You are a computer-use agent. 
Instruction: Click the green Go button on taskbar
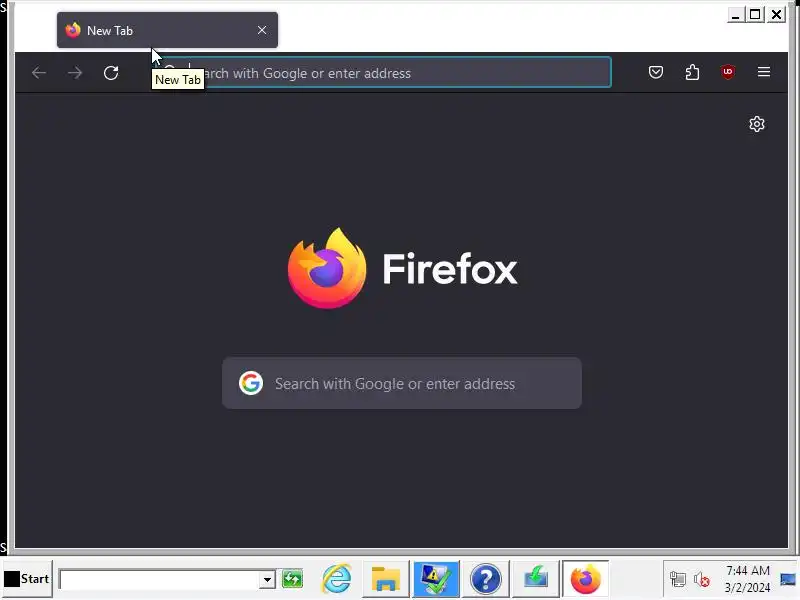click(x=292, y=579)
